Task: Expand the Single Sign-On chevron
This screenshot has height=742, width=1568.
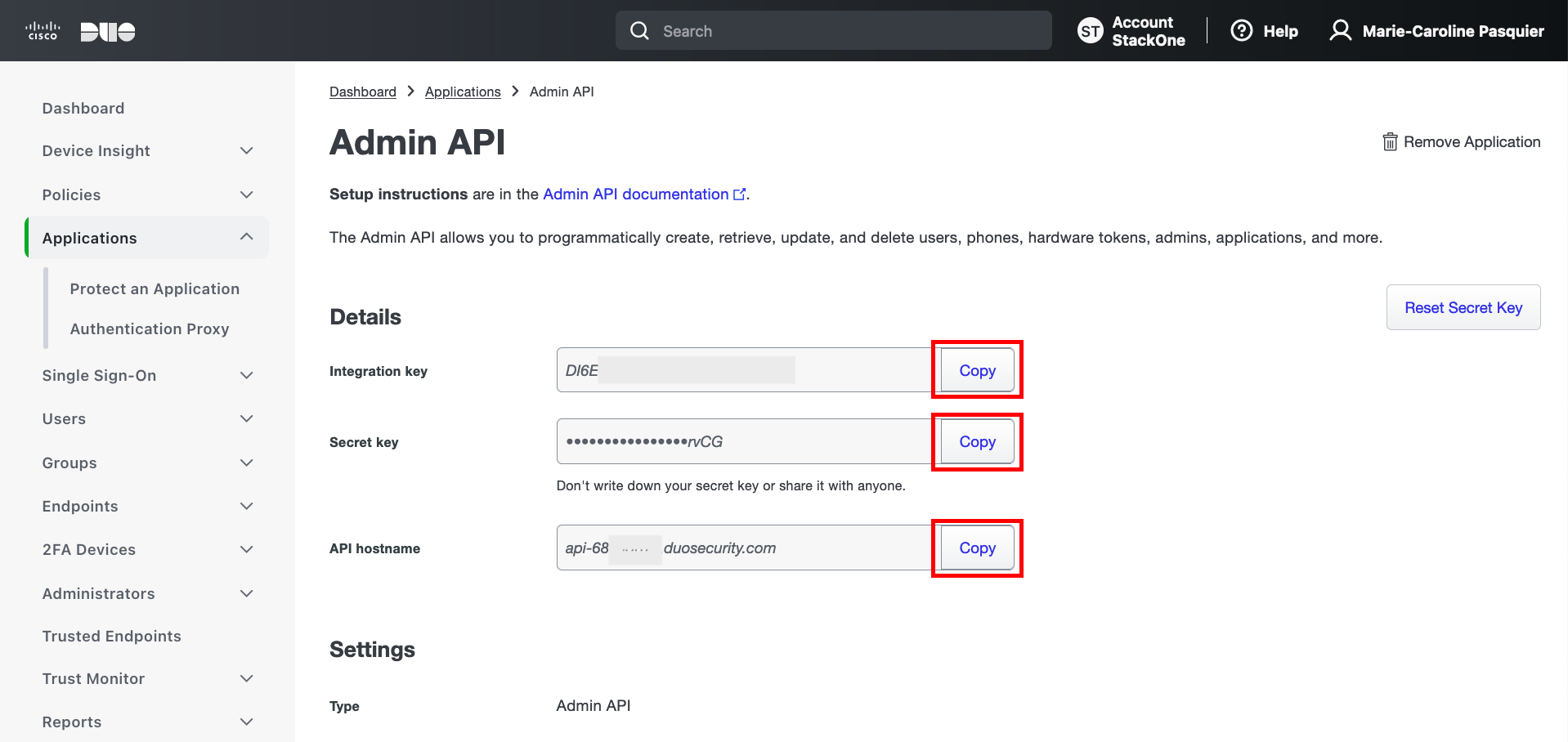Action: pos(247,376)
